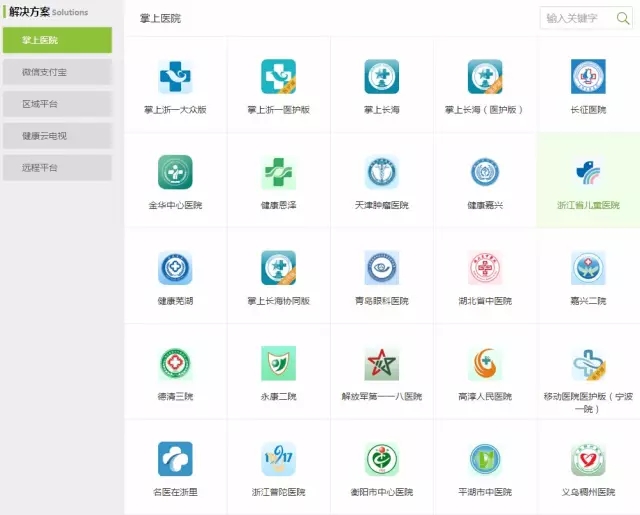Image resolution: width=640 pixels, height=515 pixels.
Task: Select the 掌上长海（医护版）icon
Action: tap(485, 77)
